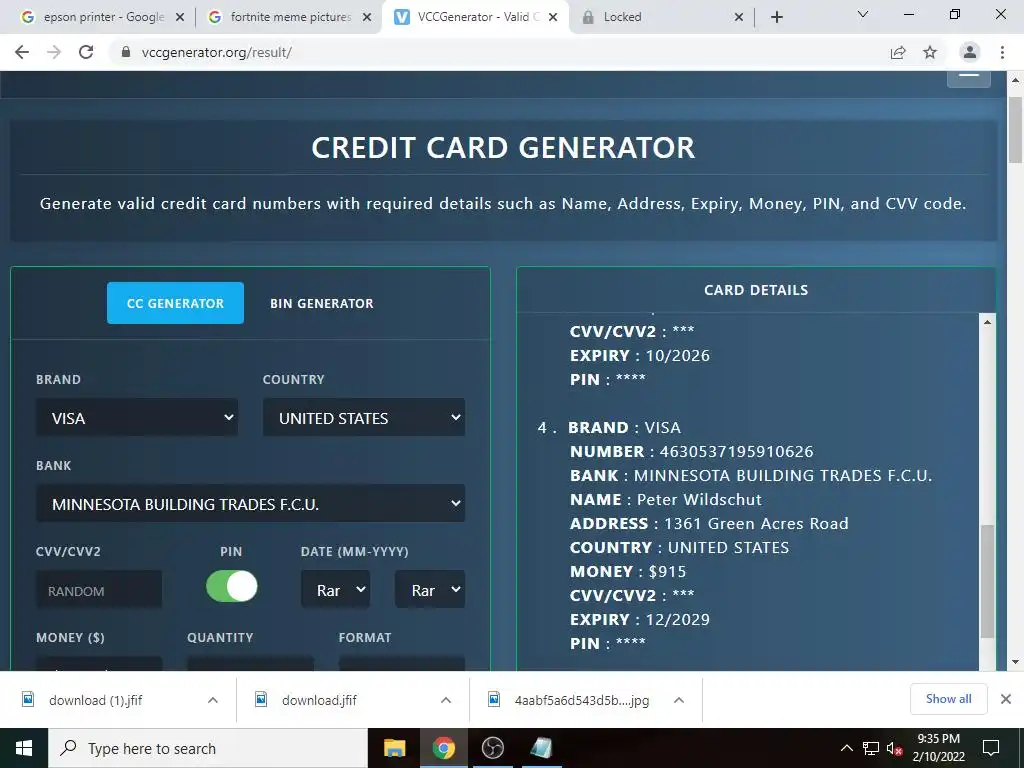Viewport: 1024px width, 768px height.
Task: Click card number 4630537195910626
Action: tap(737, 451)
